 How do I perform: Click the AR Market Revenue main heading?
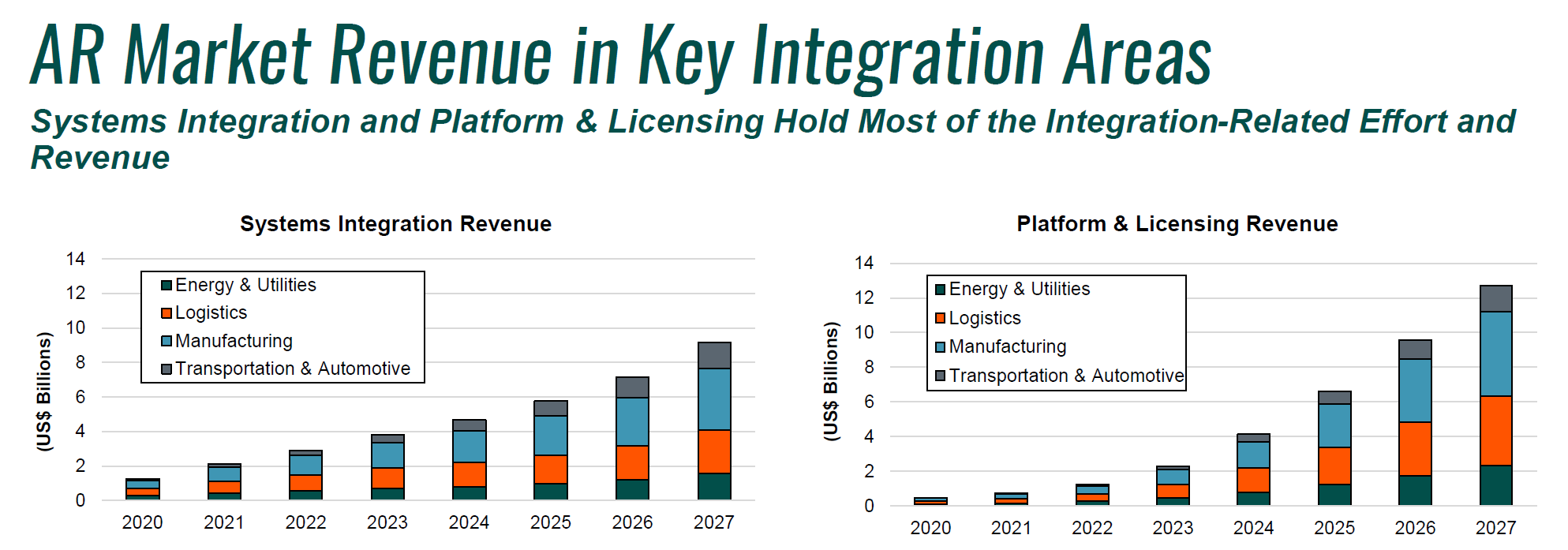point(620,55)
